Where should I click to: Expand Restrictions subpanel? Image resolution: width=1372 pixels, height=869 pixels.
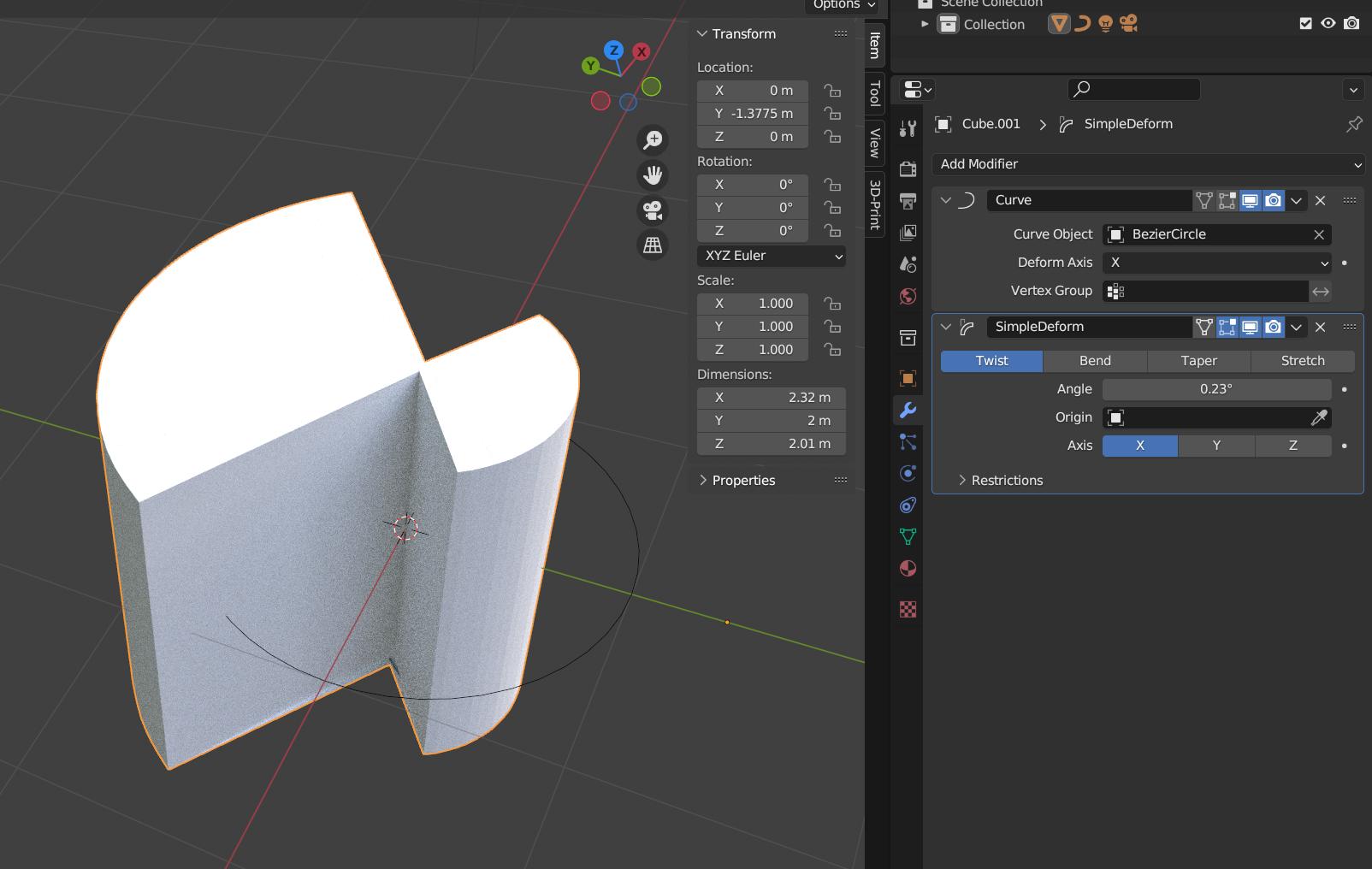(x=962, y=481)
